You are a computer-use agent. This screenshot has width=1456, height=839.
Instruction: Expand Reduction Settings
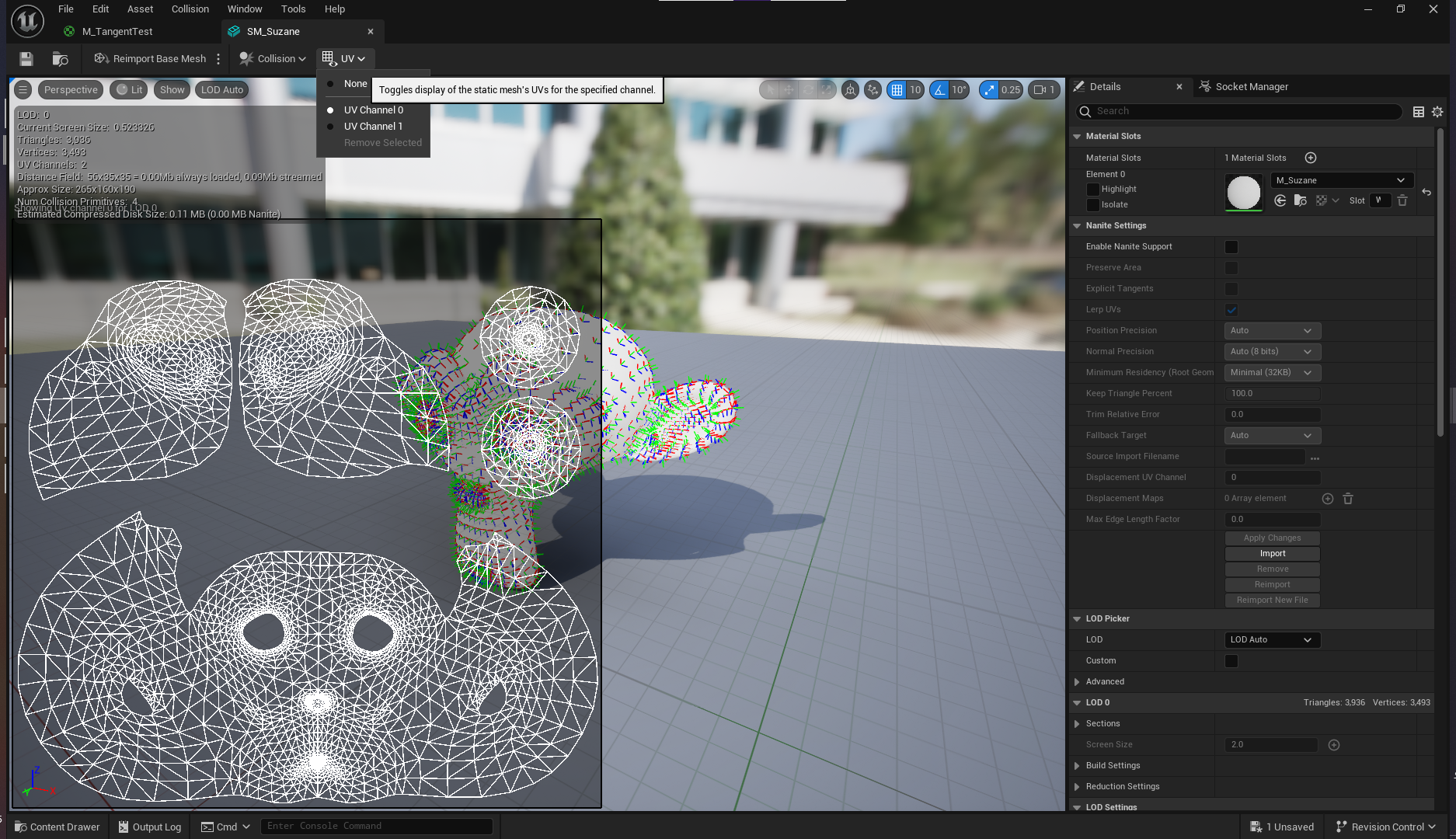pos(1077,787)
